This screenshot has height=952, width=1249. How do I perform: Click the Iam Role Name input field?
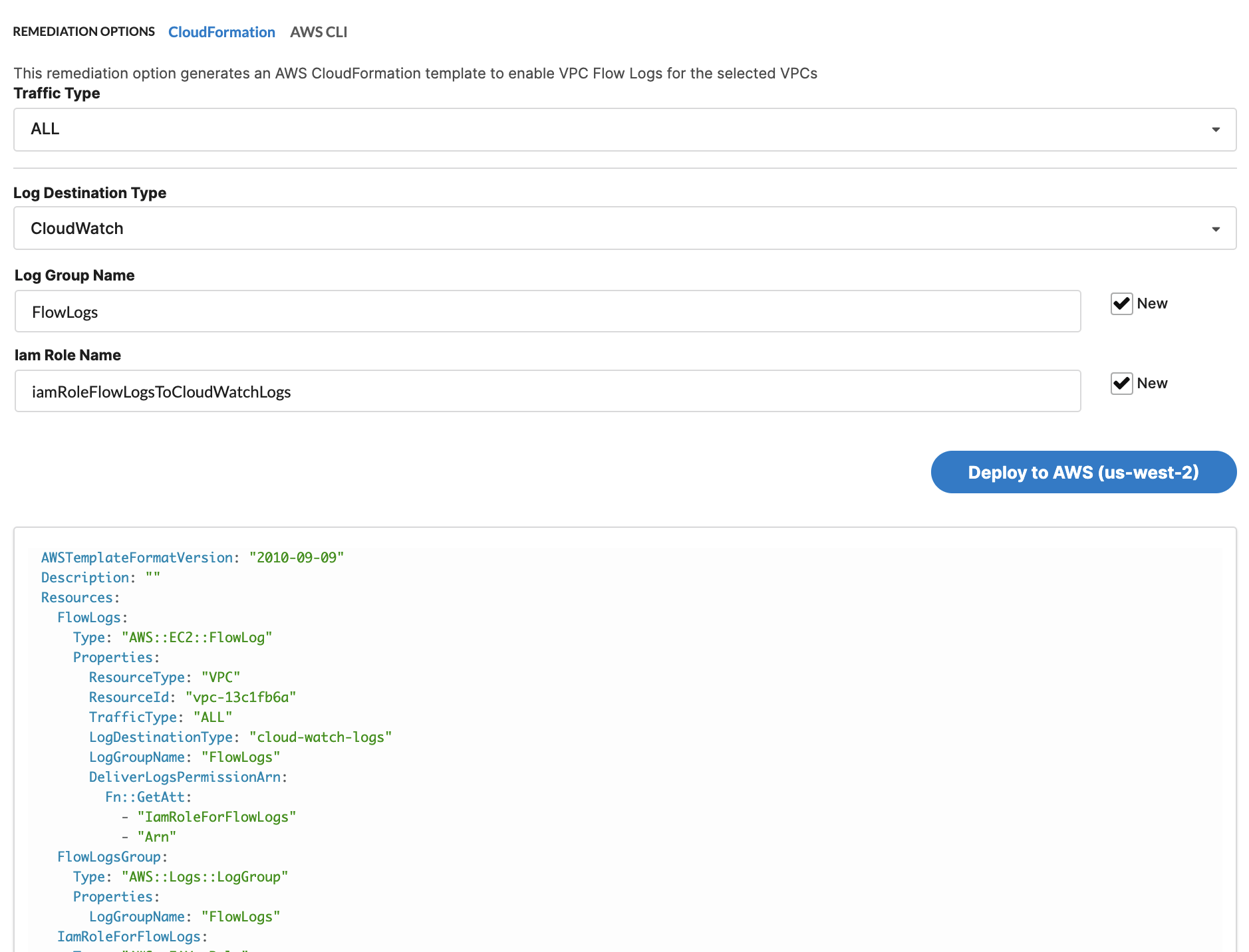coord(547,391)
